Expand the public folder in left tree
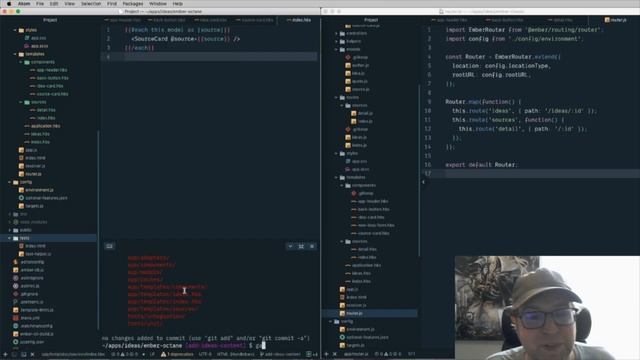Viewport: 640px width, 360px height. (10, 230)
